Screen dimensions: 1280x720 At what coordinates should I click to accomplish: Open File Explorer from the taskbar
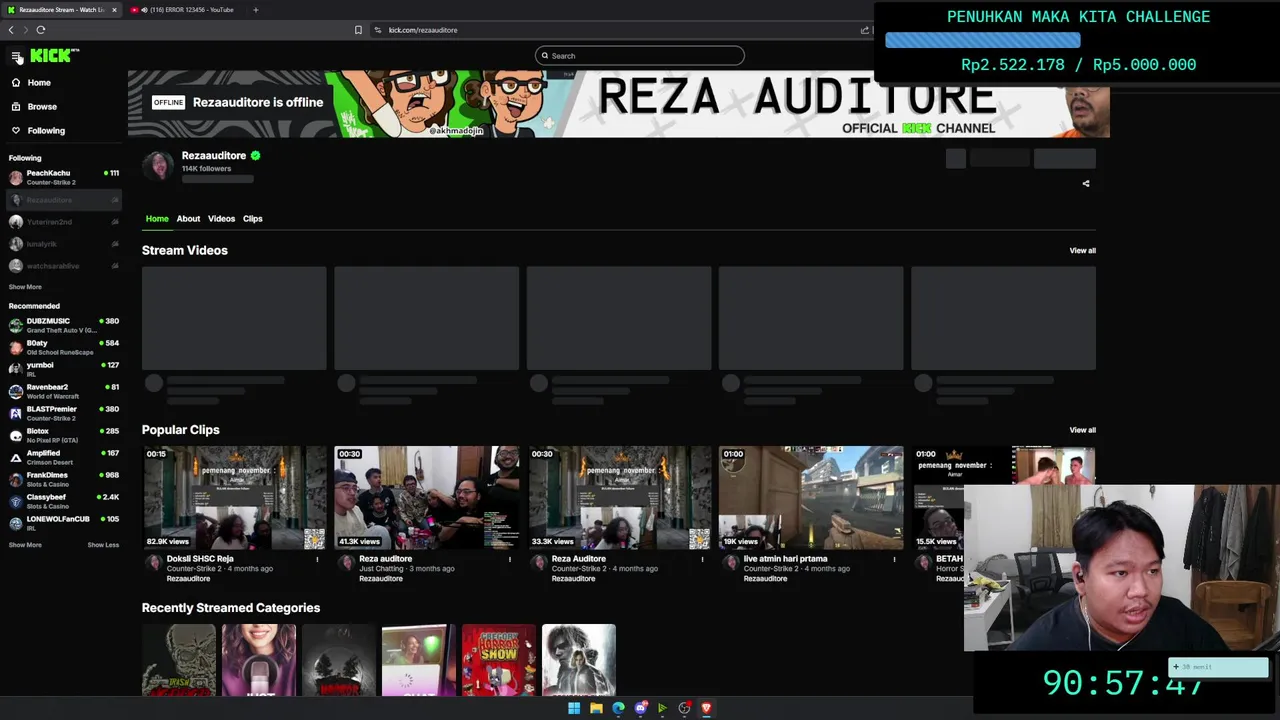(596, 708)
